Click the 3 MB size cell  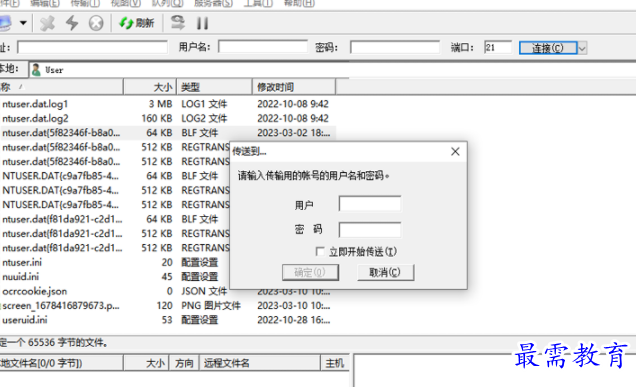[x=160, y=104]
